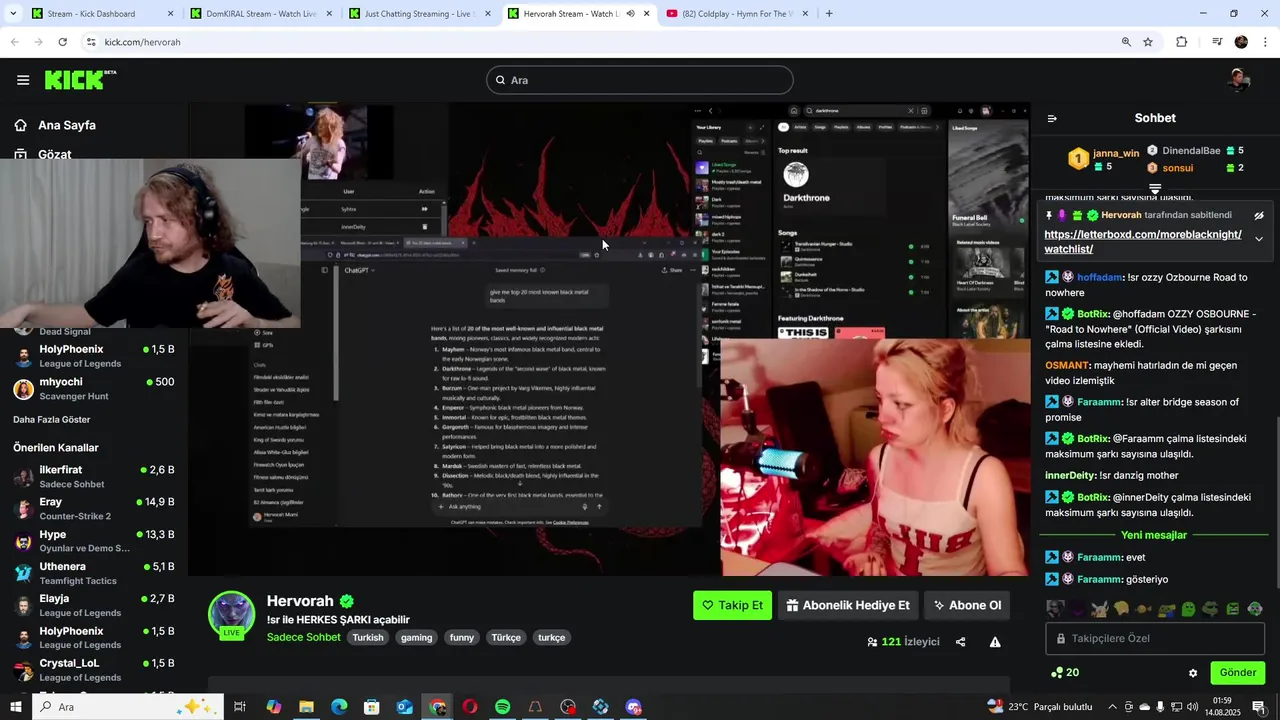Select the Türkçe tag

(506, 637)
